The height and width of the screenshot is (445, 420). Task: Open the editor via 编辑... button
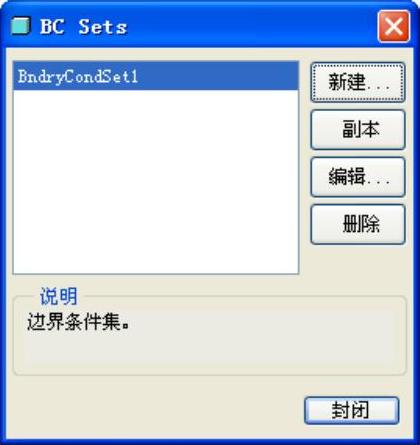358,177
